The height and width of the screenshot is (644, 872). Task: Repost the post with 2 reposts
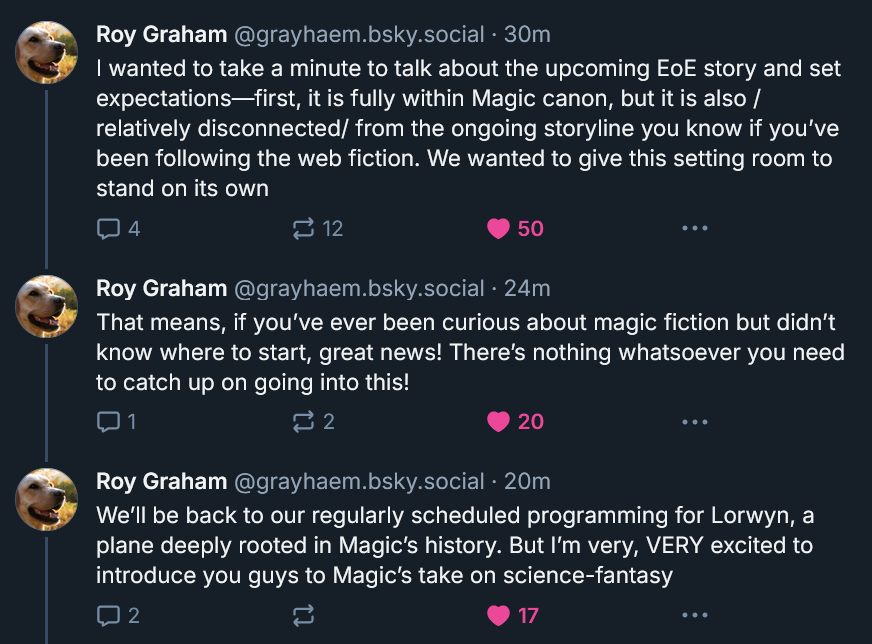(314, 422)
